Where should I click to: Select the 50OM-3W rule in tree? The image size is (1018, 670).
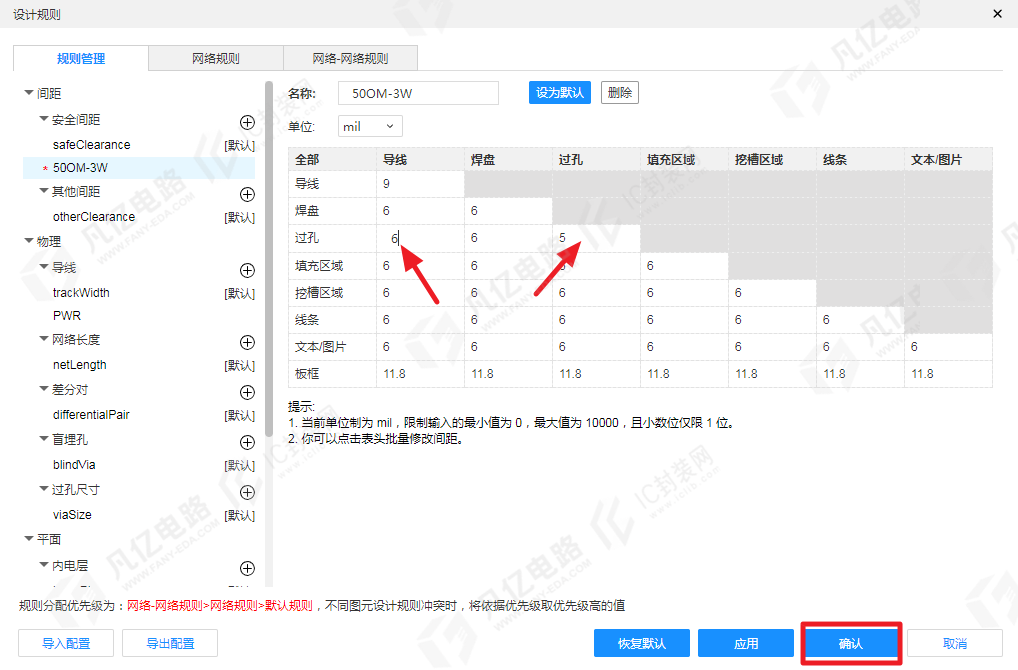[x=138, y=168]
